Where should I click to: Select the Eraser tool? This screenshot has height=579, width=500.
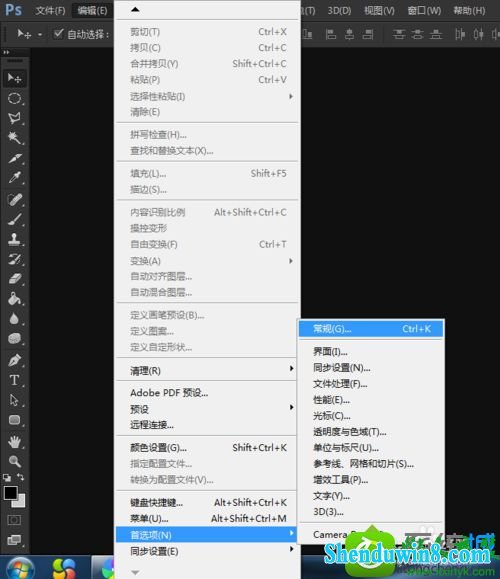tap(14, 279)
